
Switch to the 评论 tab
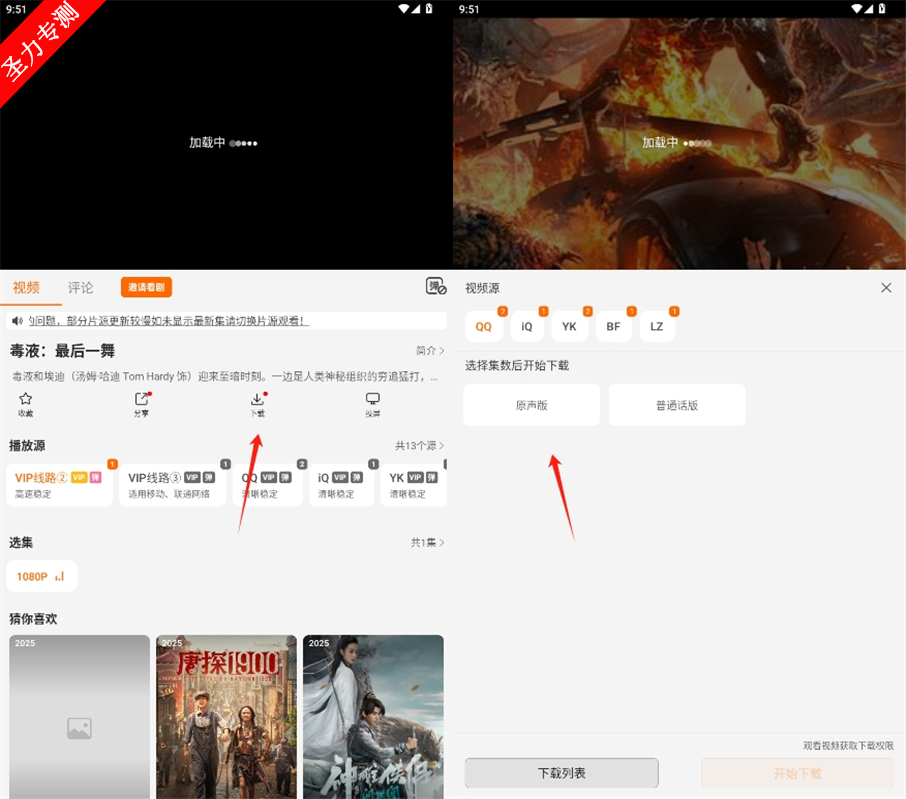tap(80, 287)
